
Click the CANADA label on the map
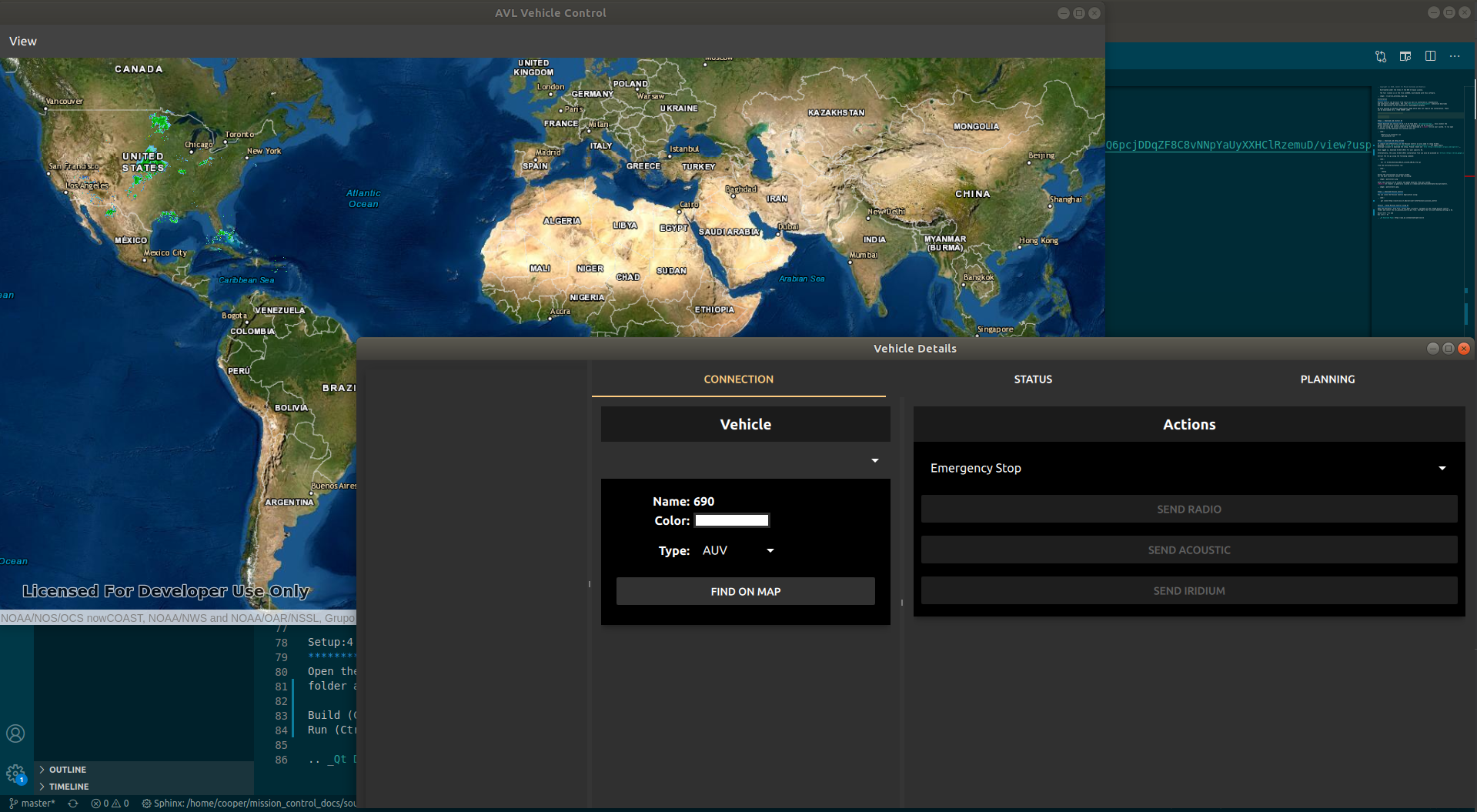click(x=139, y=69)
